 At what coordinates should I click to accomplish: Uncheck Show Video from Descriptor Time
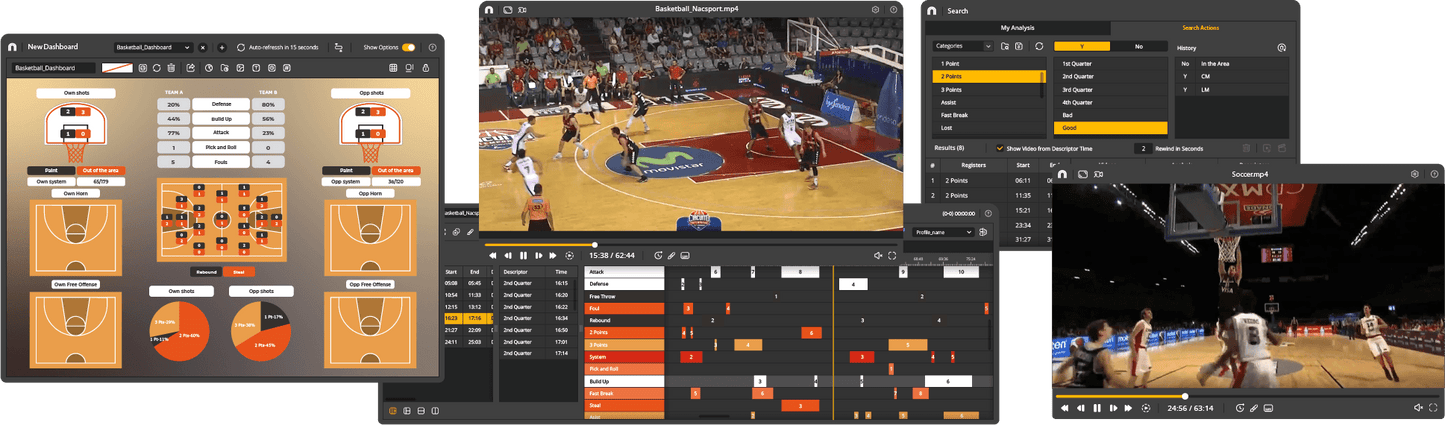(999, 148)
